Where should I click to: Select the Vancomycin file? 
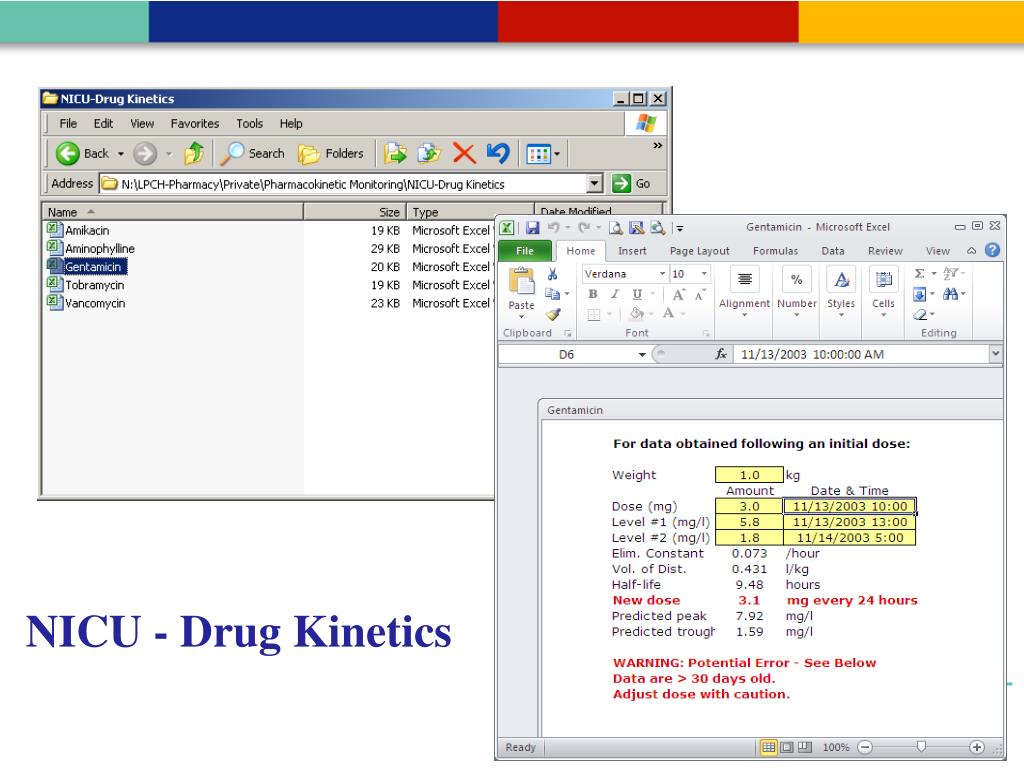click(86, 303)
